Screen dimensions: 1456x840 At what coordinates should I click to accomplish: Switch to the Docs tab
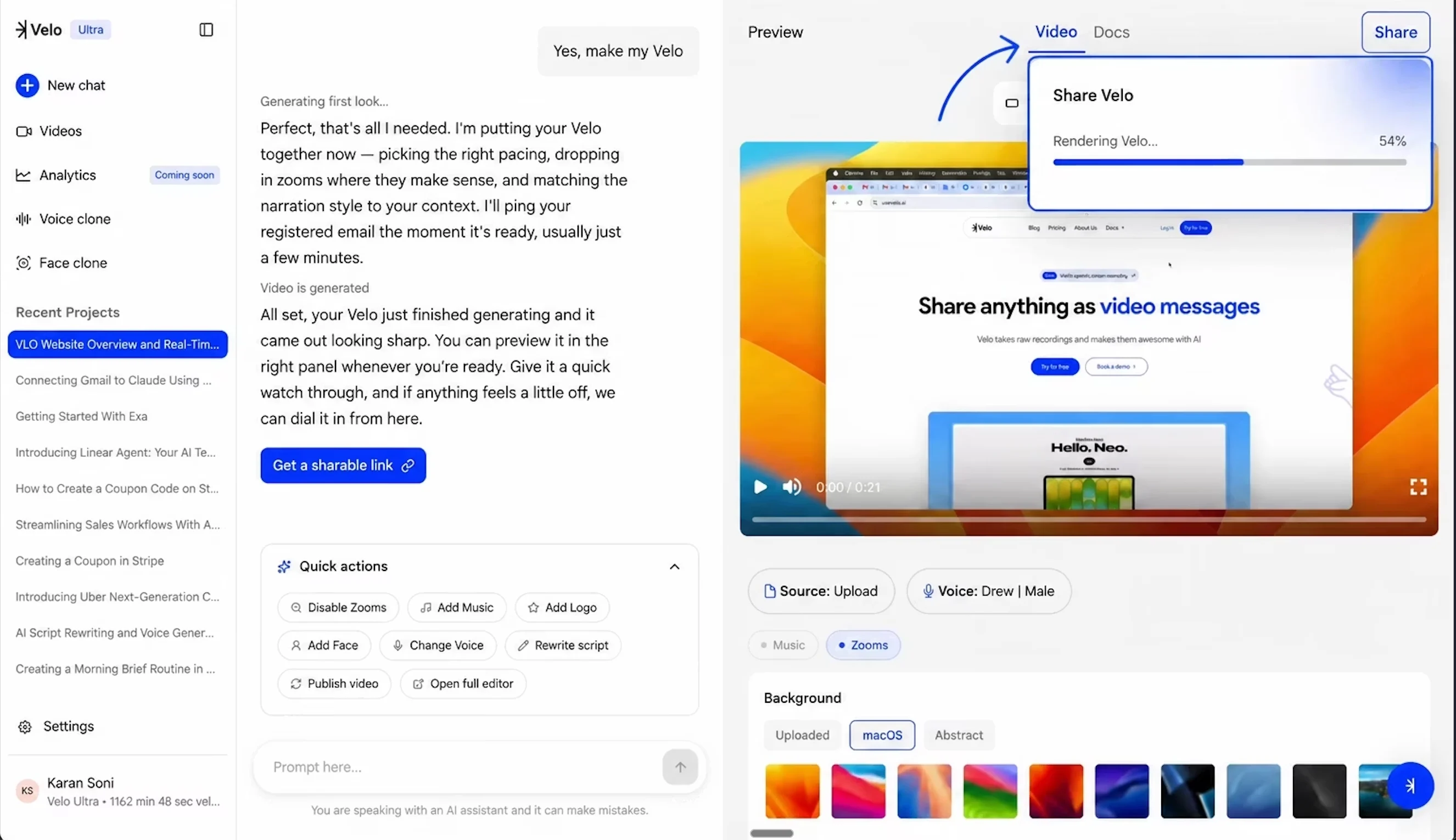(1112, 32)
